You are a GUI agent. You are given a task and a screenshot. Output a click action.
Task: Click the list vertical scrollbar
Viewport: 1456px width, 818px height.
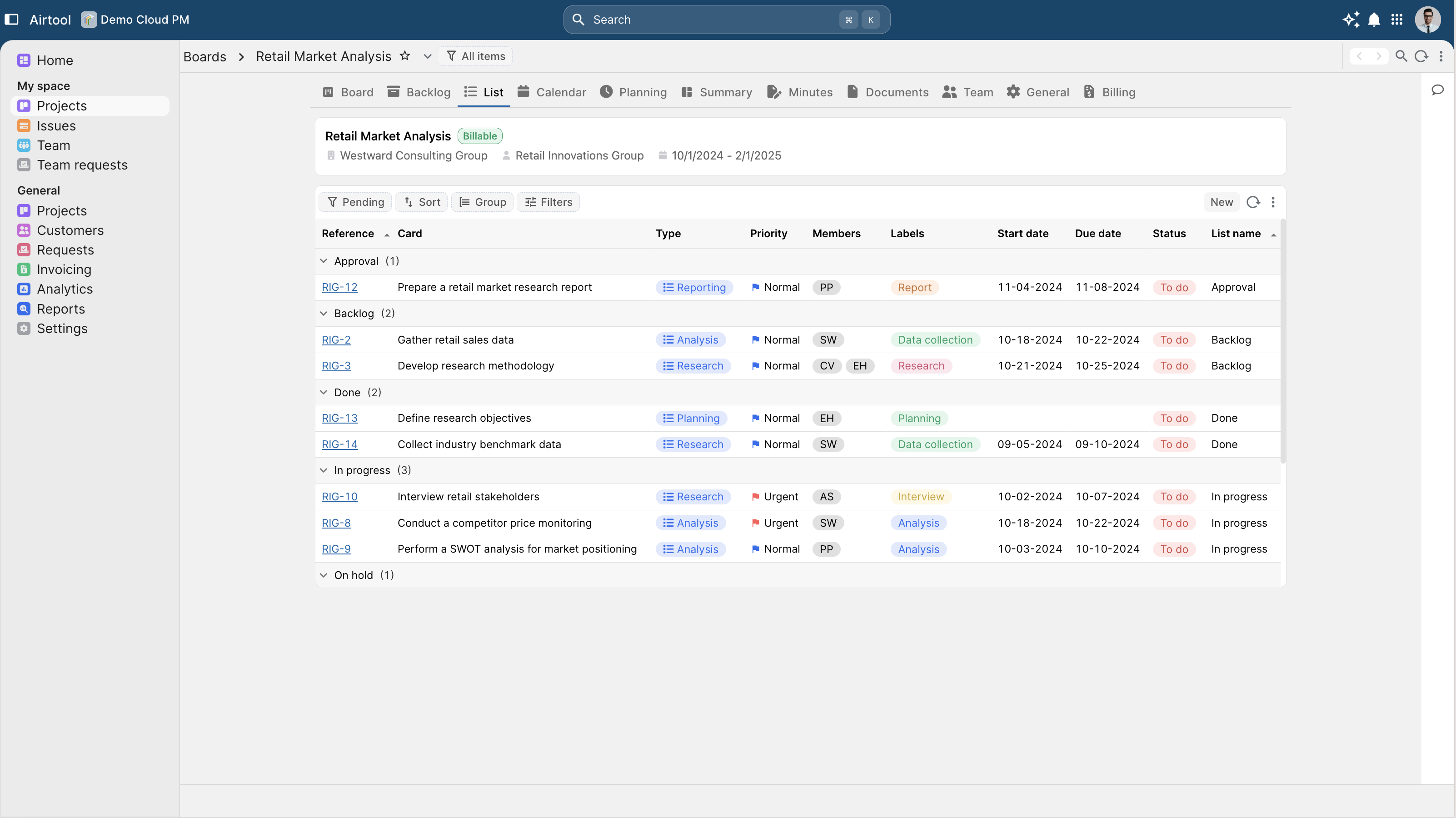(1283, 341)
